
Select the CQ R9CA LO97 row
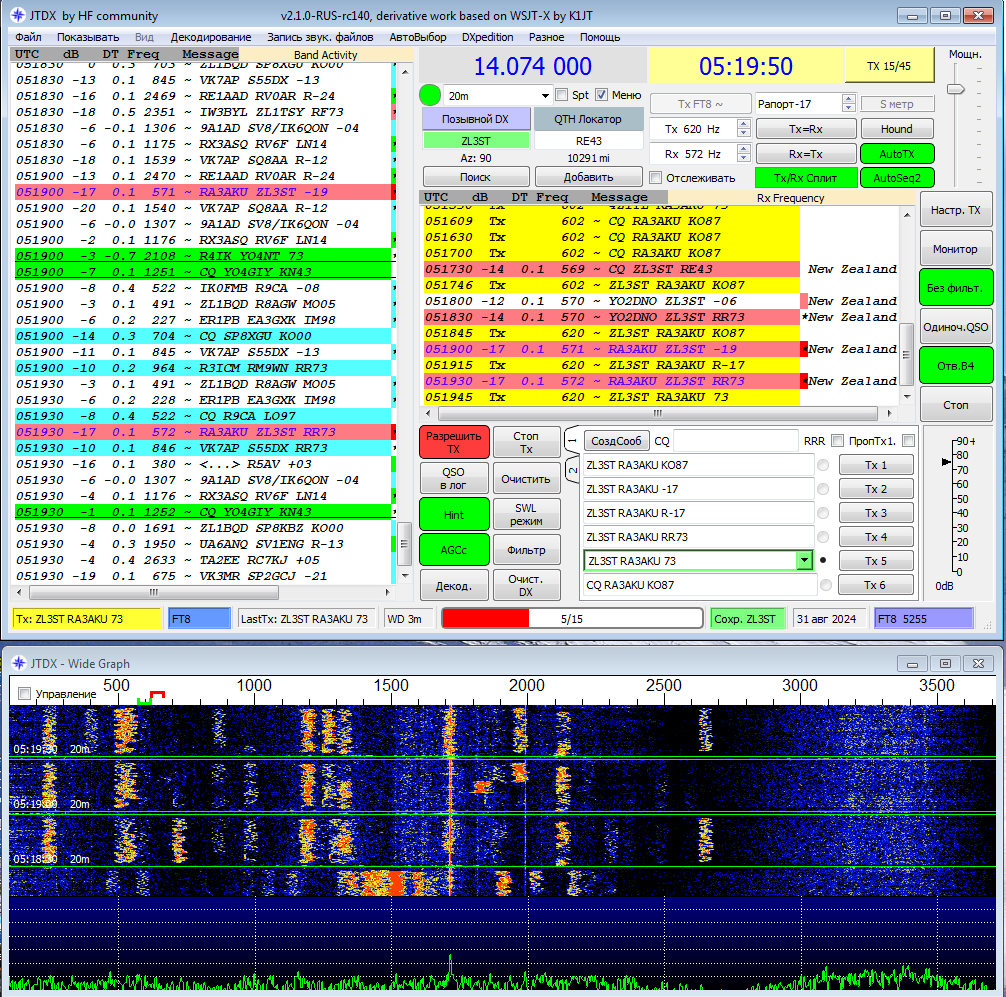tap(203, 416)
